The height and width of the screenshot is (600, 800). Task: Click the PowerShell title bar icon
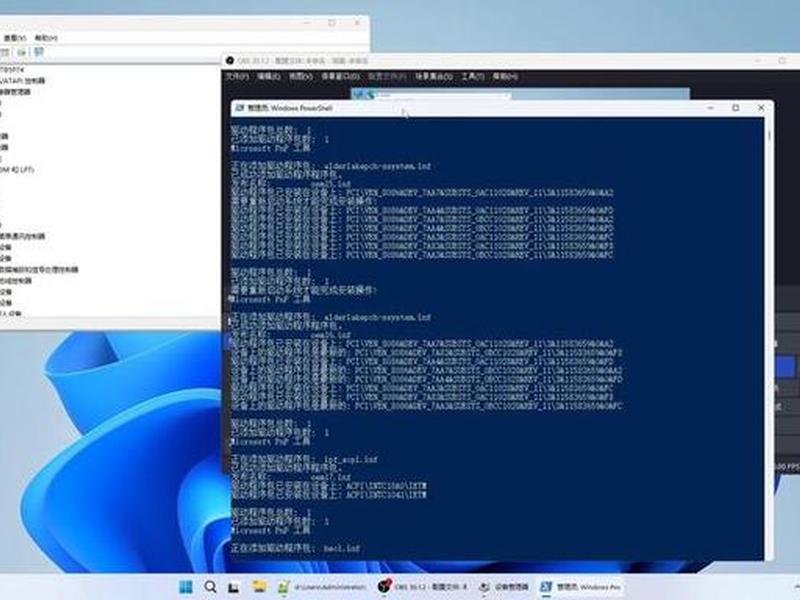[240, 108]
